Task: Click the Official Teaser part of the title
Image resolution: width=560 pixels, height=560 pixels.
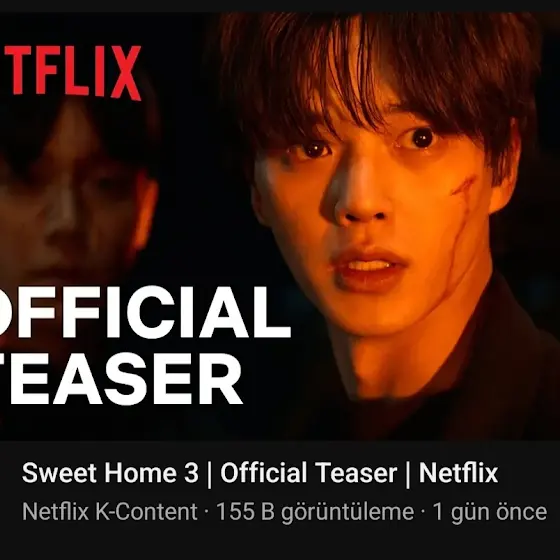Action: pyautogui.click(x=309, y=473)
